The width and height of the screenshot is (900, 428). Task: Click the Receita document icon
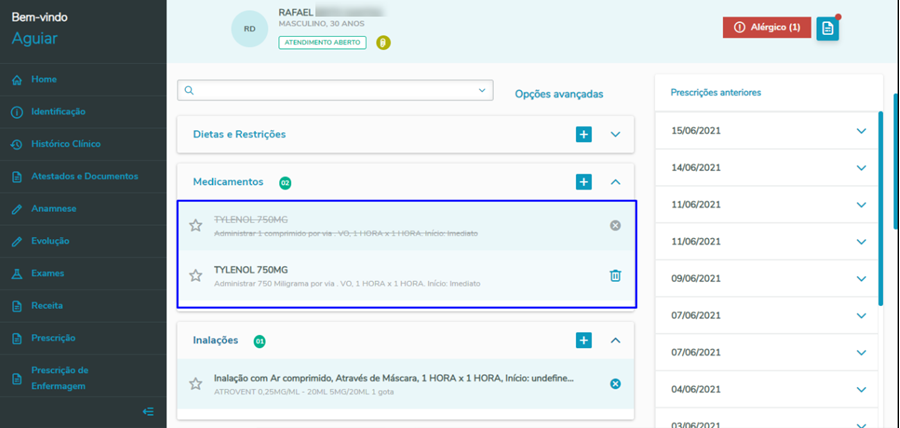[17, 306]
